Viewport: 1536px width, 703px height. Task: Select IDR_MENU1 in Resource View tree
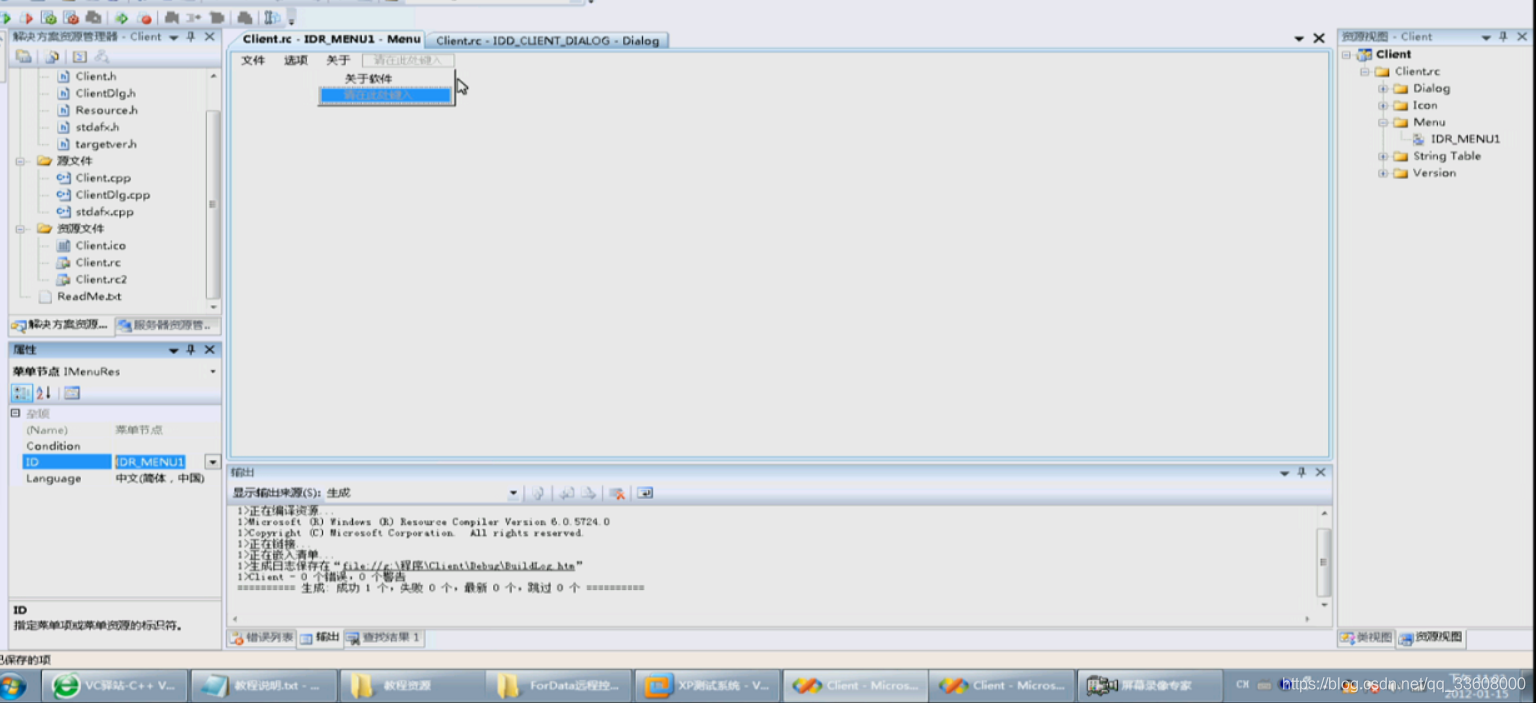(x=1456, y=140)
